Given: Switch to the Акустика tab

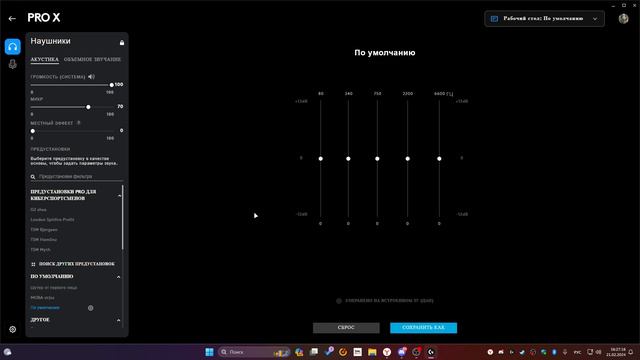Looking at the screenshot, I should (x=44, y=60).
